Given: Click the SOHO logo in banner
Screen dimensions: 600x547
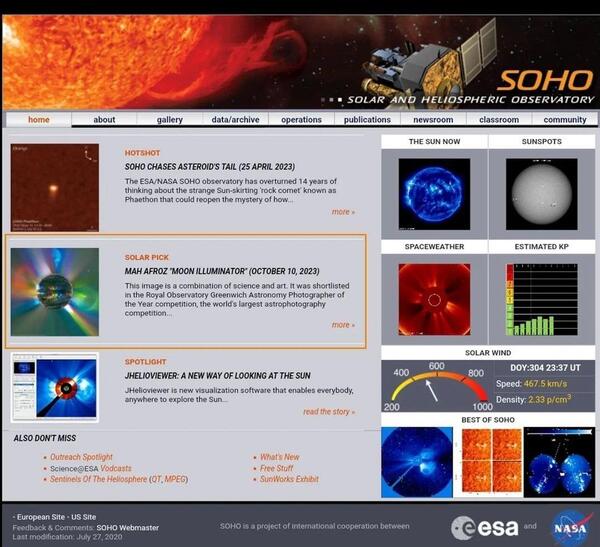Looking at the screenshot, I should 545,81.
